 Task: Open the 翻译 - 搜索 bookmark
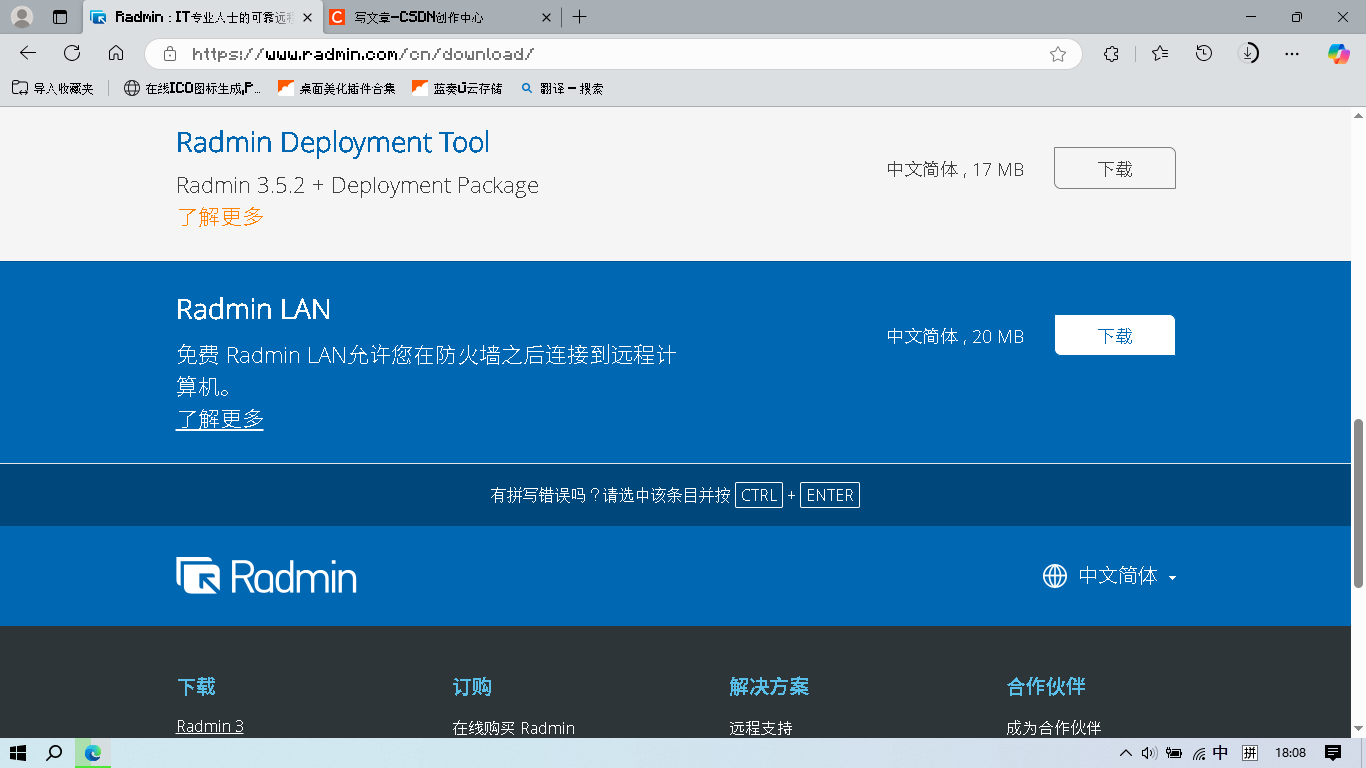click(562, 88)
